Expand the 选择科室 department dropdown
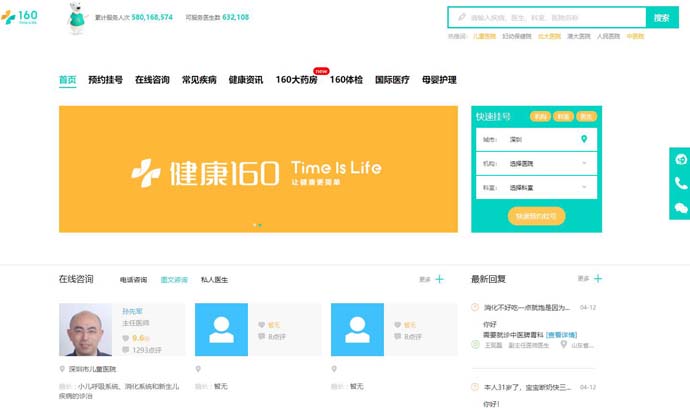 (x=536, y=188)
